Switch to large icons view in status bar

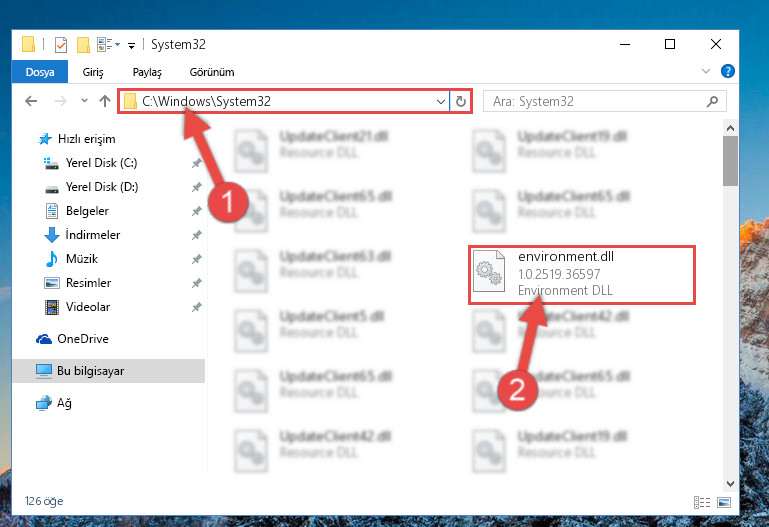pyautogui.click(x=724, y=502)
